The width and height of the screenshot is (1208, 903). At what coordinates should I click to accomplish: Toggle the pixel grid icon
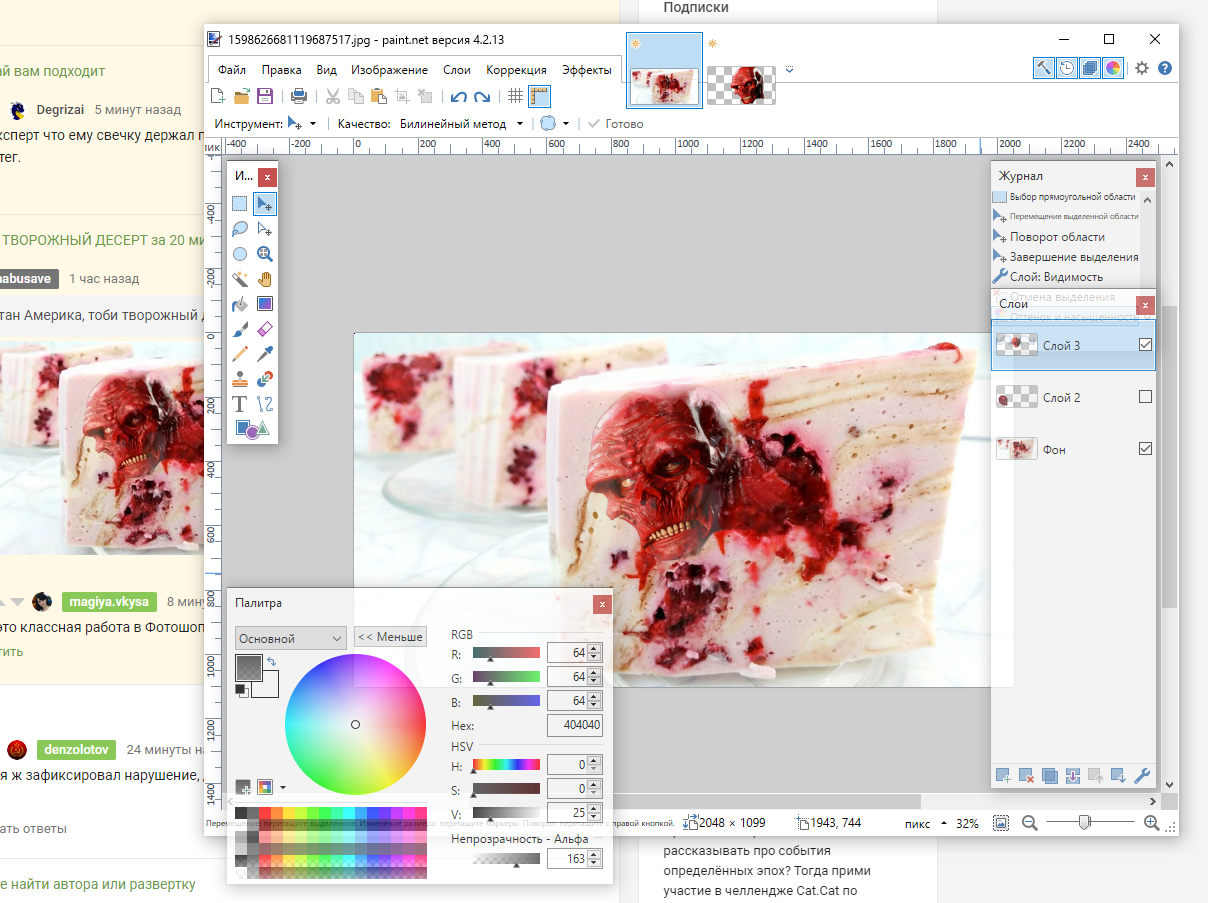pyautogui.click(x=515, y=96)
